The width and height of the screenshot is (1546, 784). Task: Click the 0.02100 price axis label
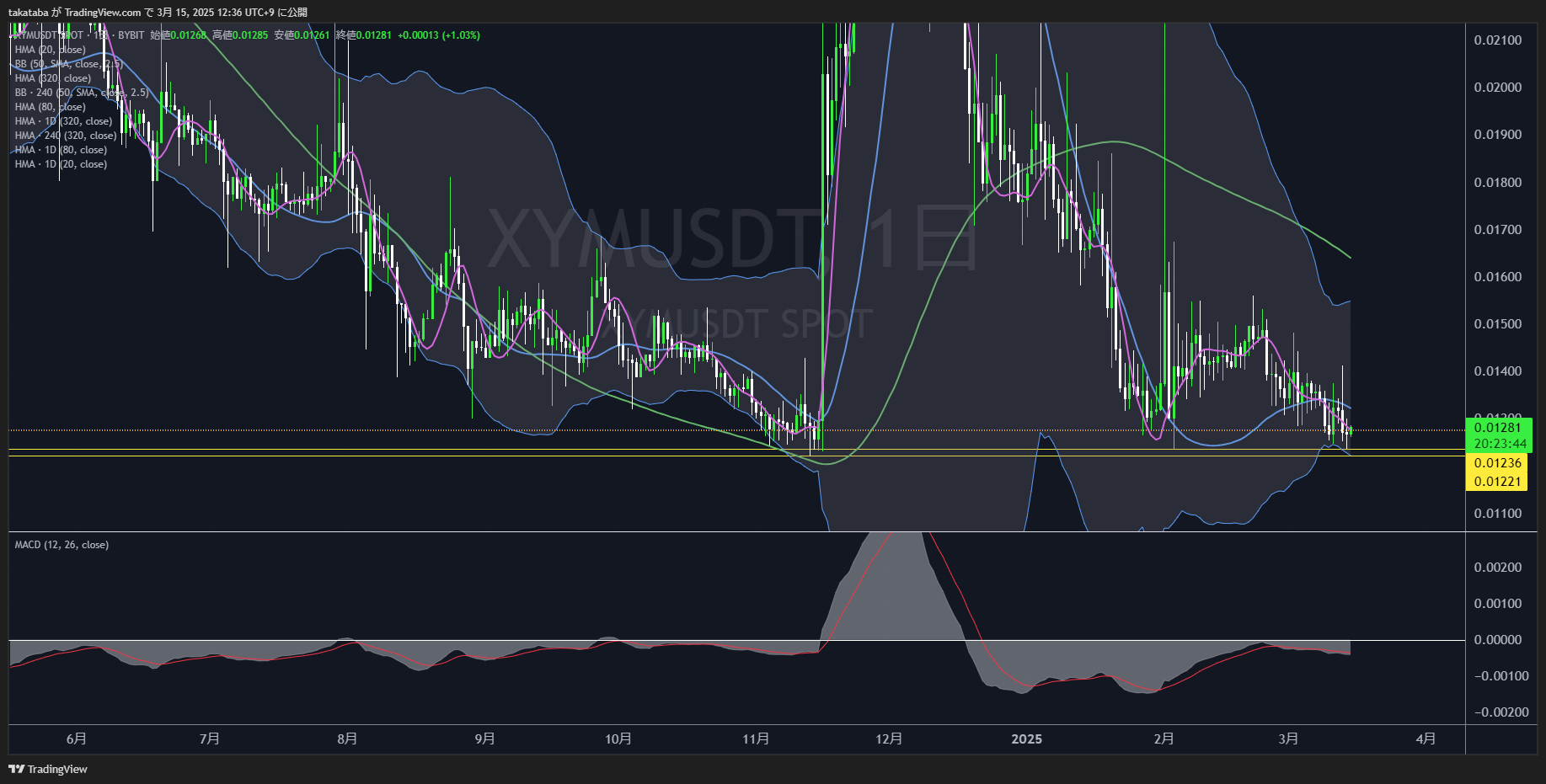click(x=1498, y=40)
